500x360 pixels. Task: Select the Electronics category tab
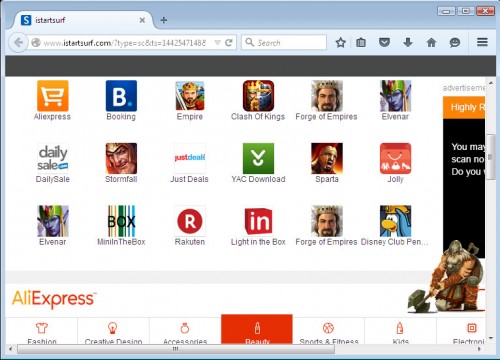(462, 331)
